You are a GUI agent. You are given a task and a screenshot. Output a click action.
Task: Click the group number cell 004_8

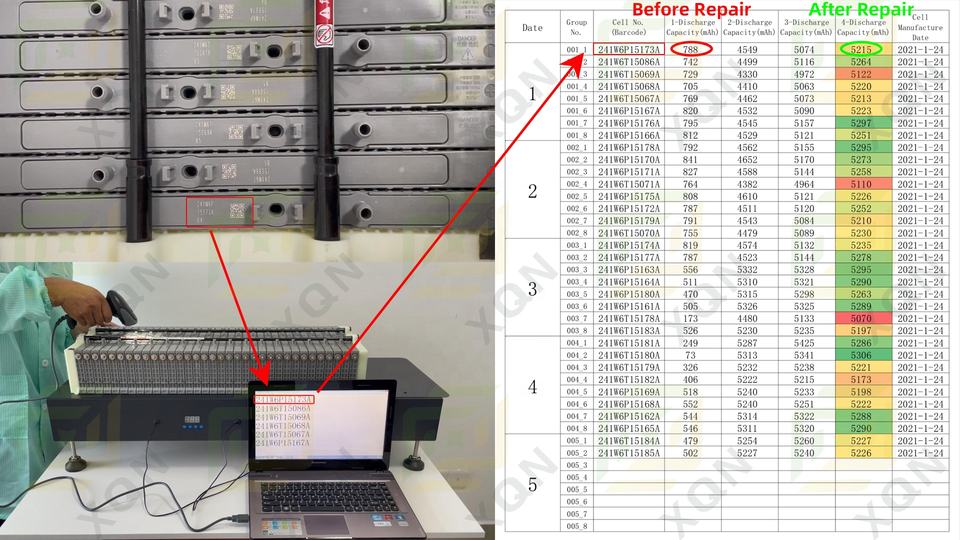576,429
